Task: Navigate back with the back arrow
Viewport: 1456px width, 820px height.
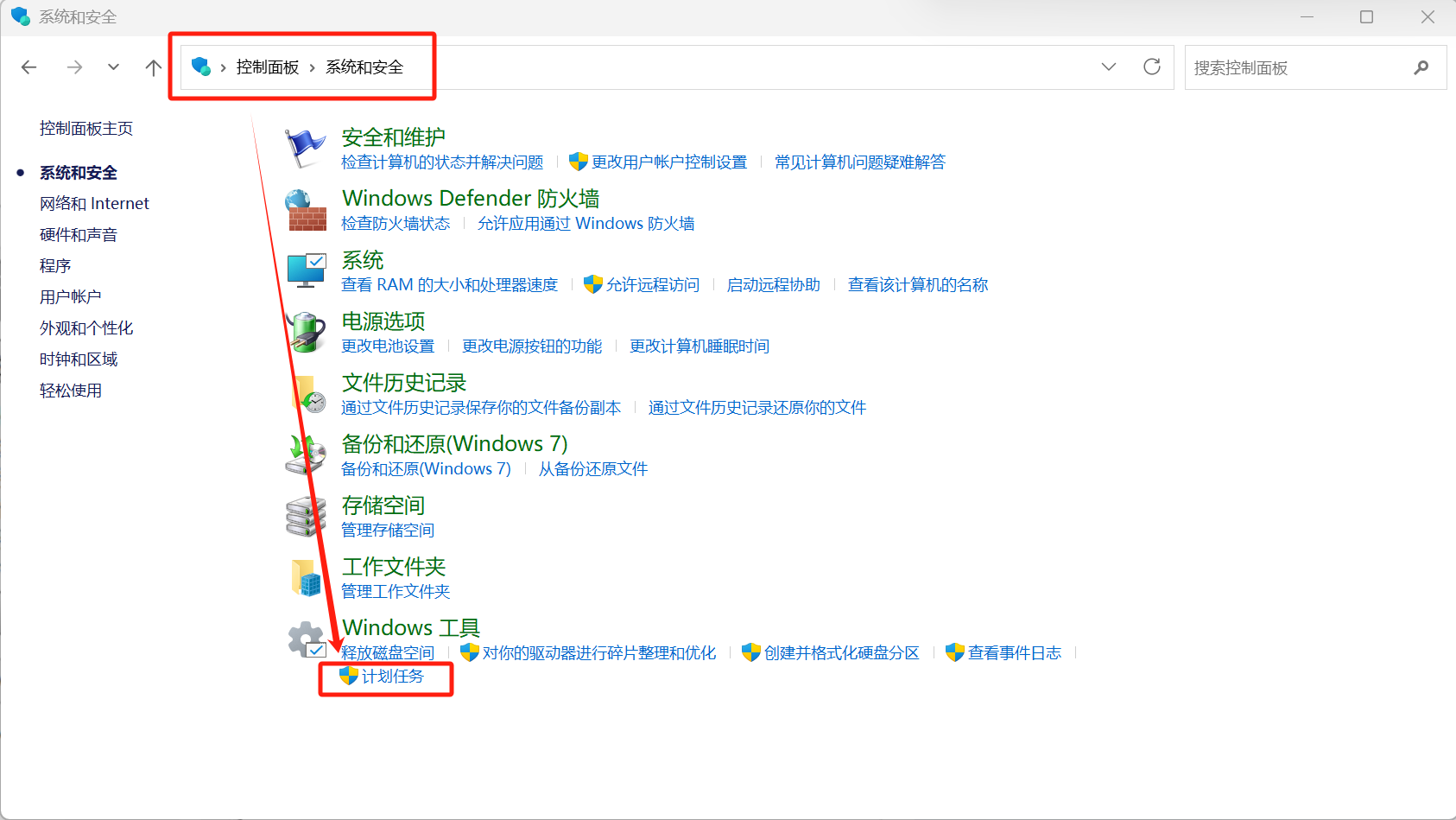Action: (29, 67)
